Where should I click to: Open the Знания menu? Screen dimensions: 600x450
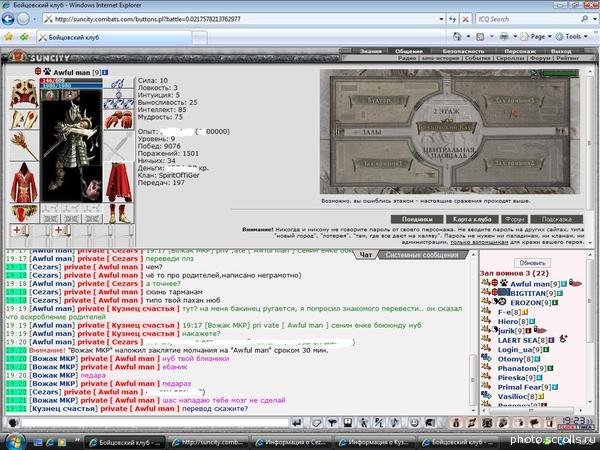(370, 51)
